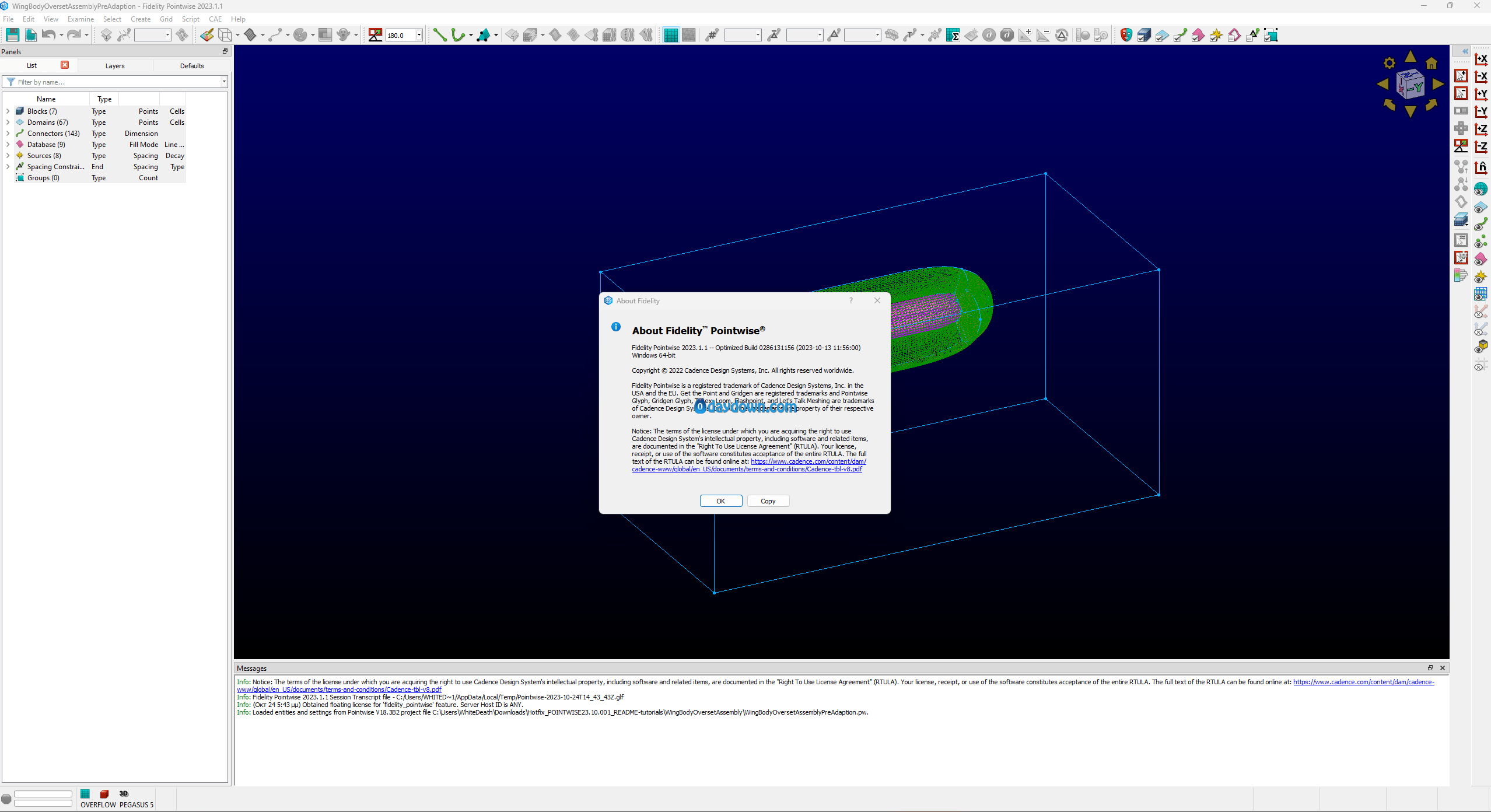Click OK in About Fidelity dialog

point(721,501)
